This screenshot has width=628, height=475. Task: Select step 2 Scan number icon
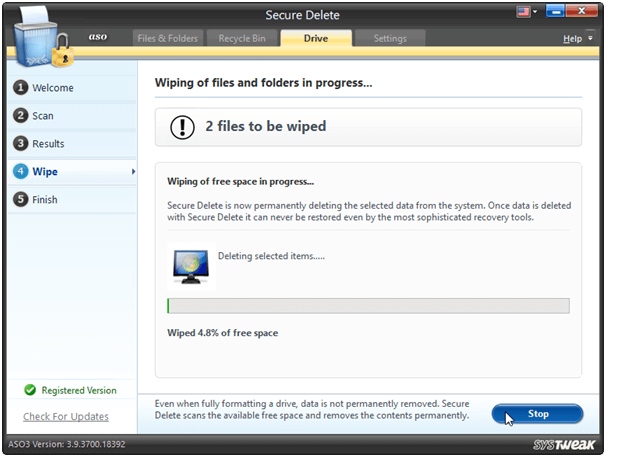click(20, 116)
